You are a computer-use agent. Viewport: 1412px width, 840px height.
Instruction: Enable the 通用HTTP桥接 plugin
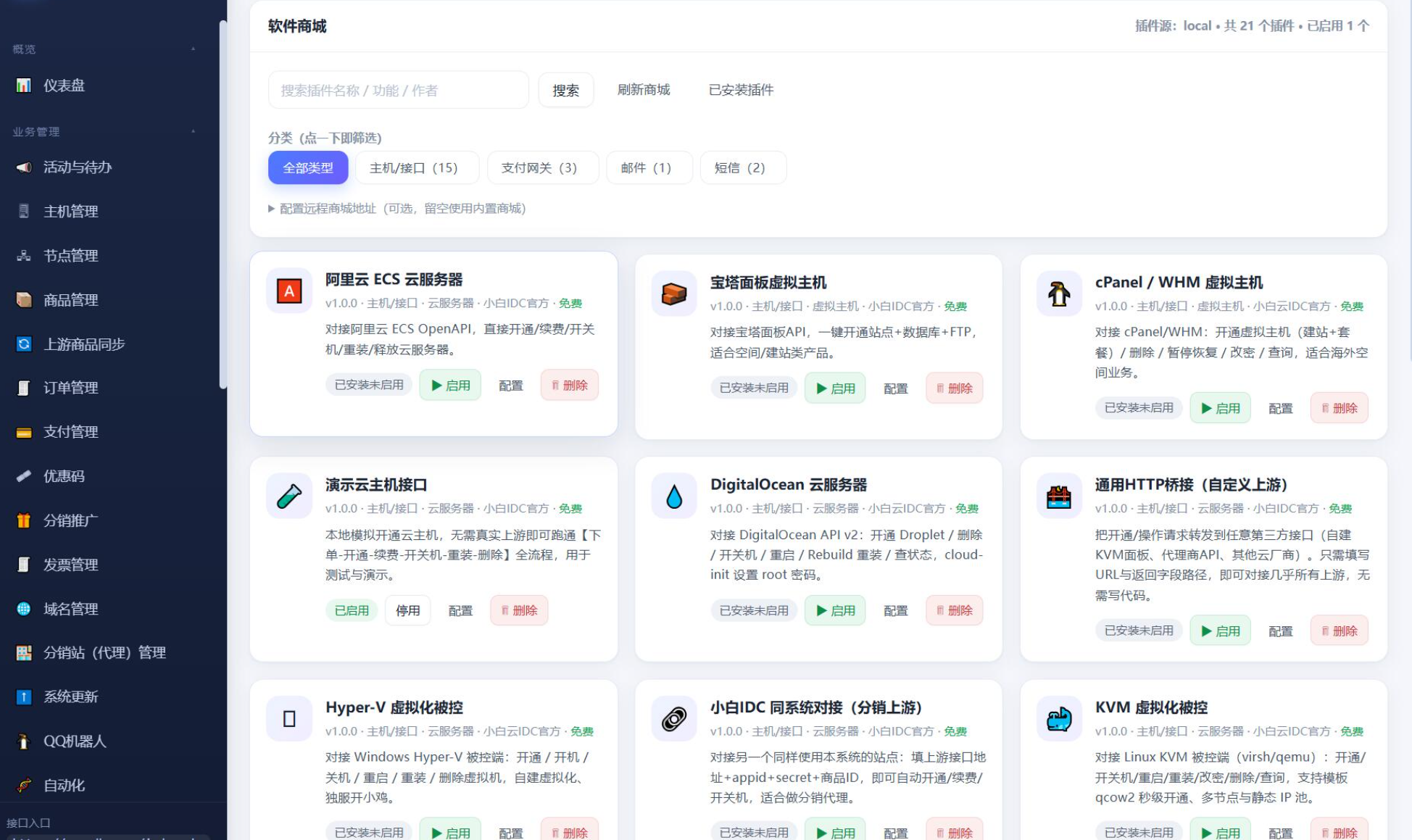1220,631
